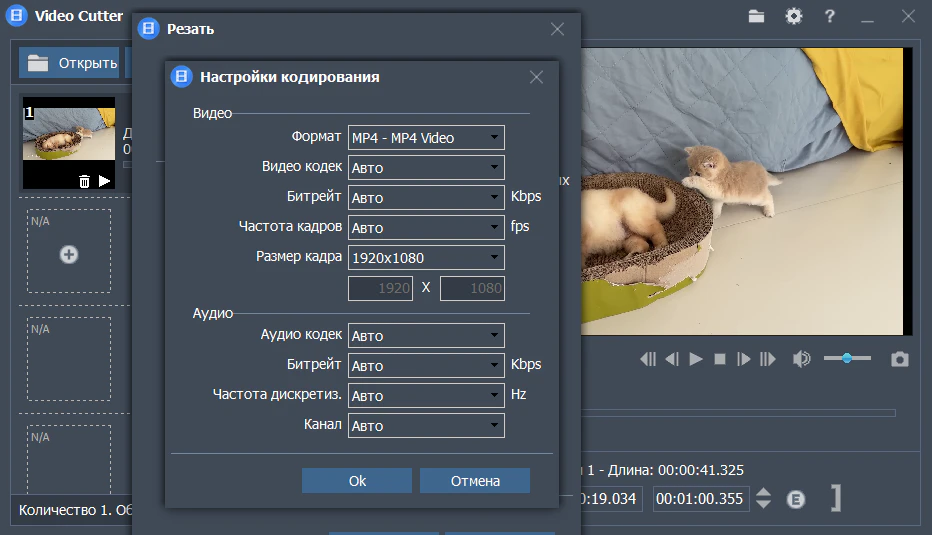The image size is (932, 535).
Task: Click the frame width field 1920
Action: [x=380, y=288]
